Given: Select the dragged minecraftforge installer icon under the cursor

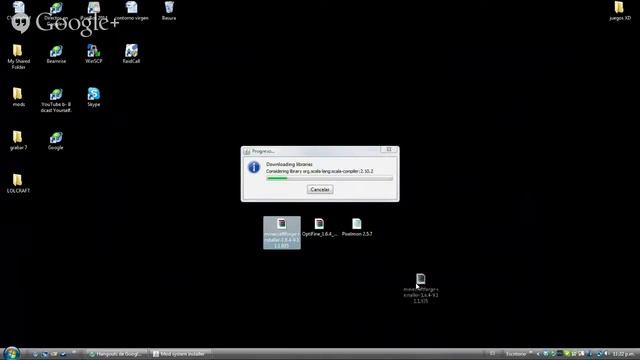Looking at the screenshot, I should click(x=421, y=288).
